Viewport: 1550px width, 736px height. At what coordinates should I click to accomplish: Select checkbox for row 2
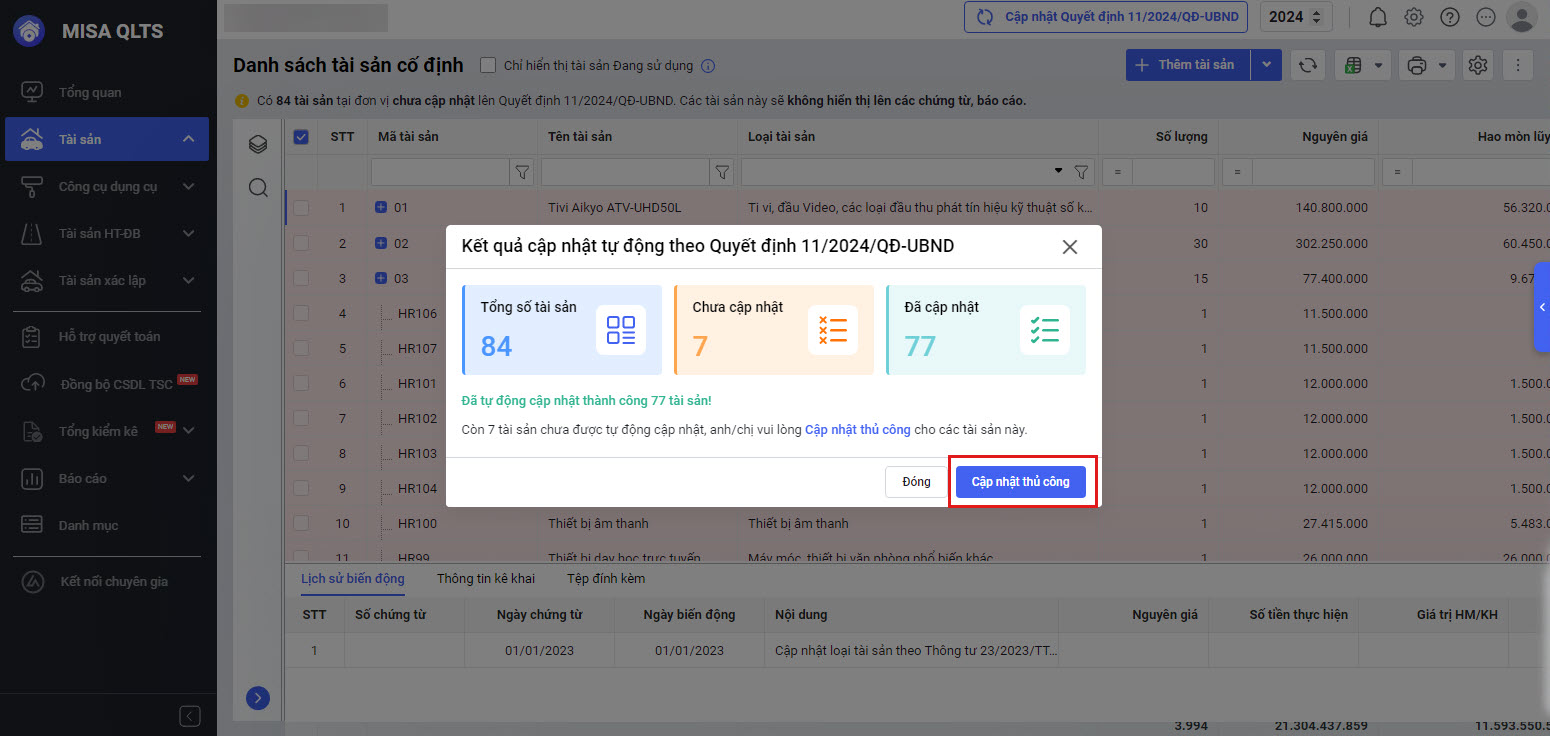tap(301, 243)
